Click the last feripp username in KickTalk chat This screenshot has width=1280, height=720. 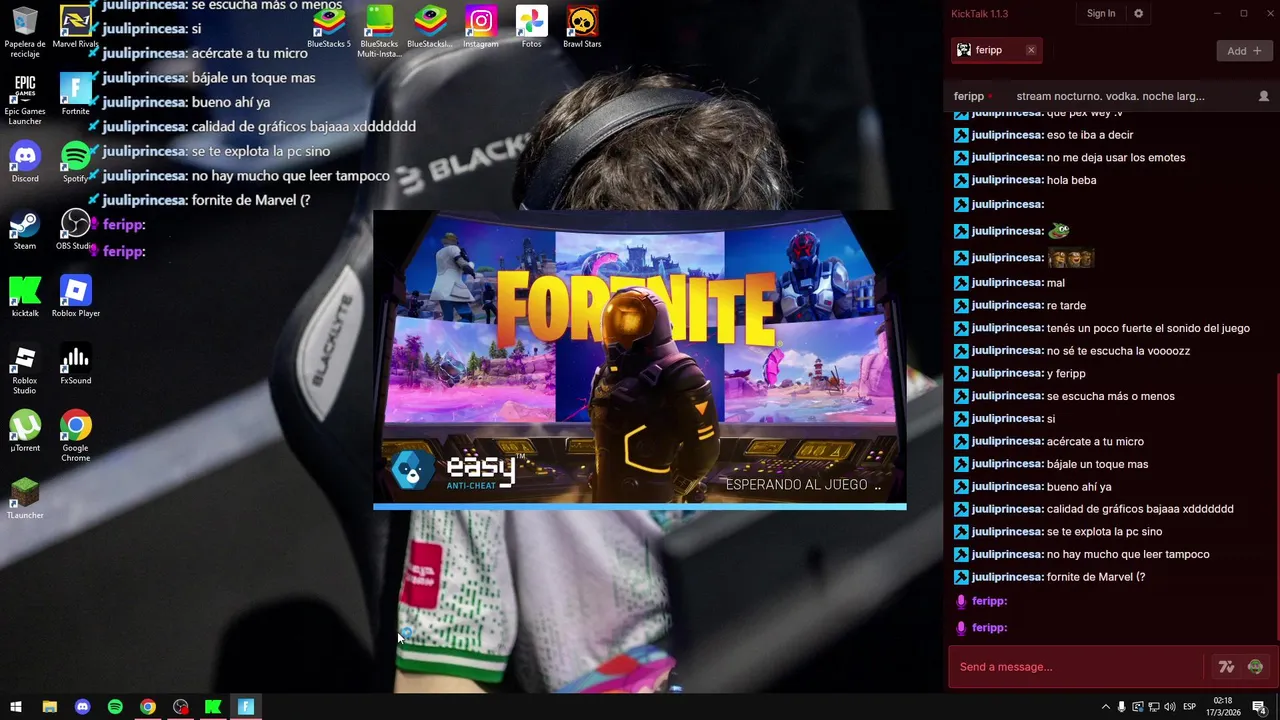(989, 628)
